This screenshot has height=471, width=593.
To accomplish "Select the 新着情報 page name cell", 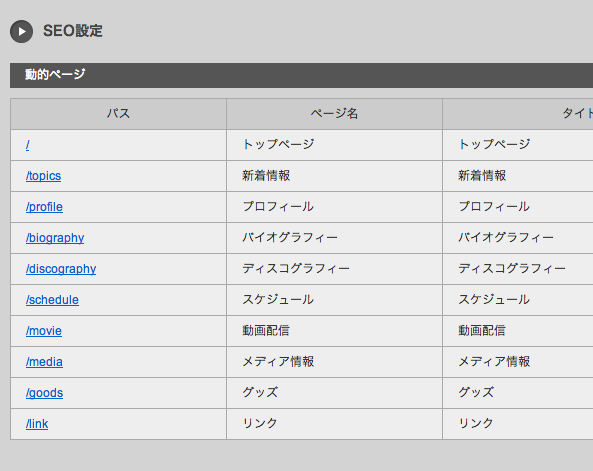I will click(334, 176).
